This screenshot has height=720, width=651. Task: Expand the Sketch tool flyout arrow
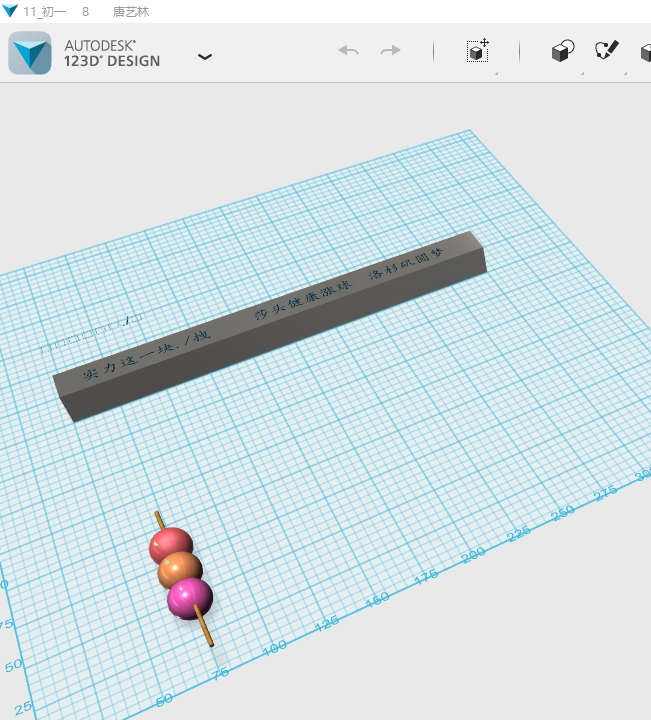coord(625,73)
